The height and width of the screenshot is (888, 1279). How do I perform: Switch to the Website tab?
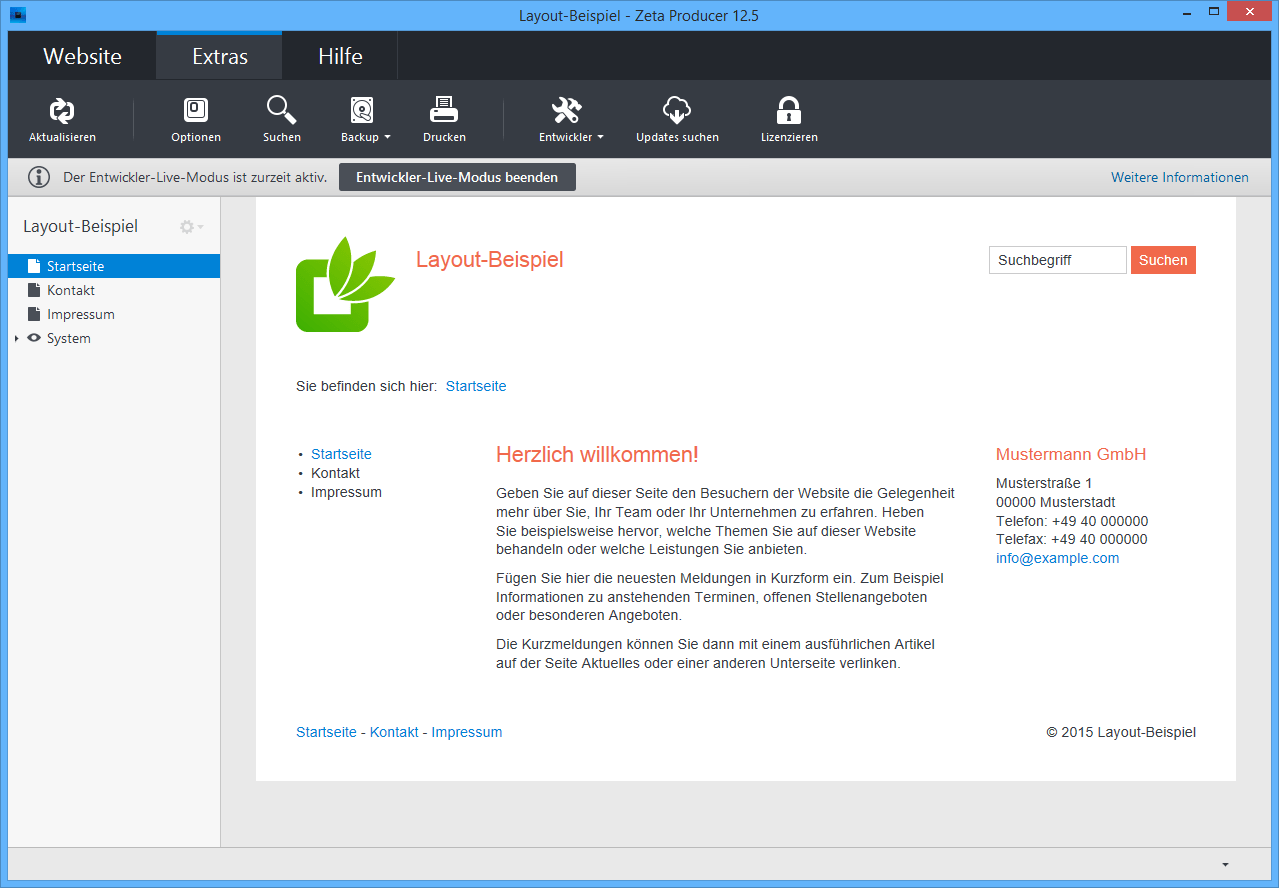(82, 56)
